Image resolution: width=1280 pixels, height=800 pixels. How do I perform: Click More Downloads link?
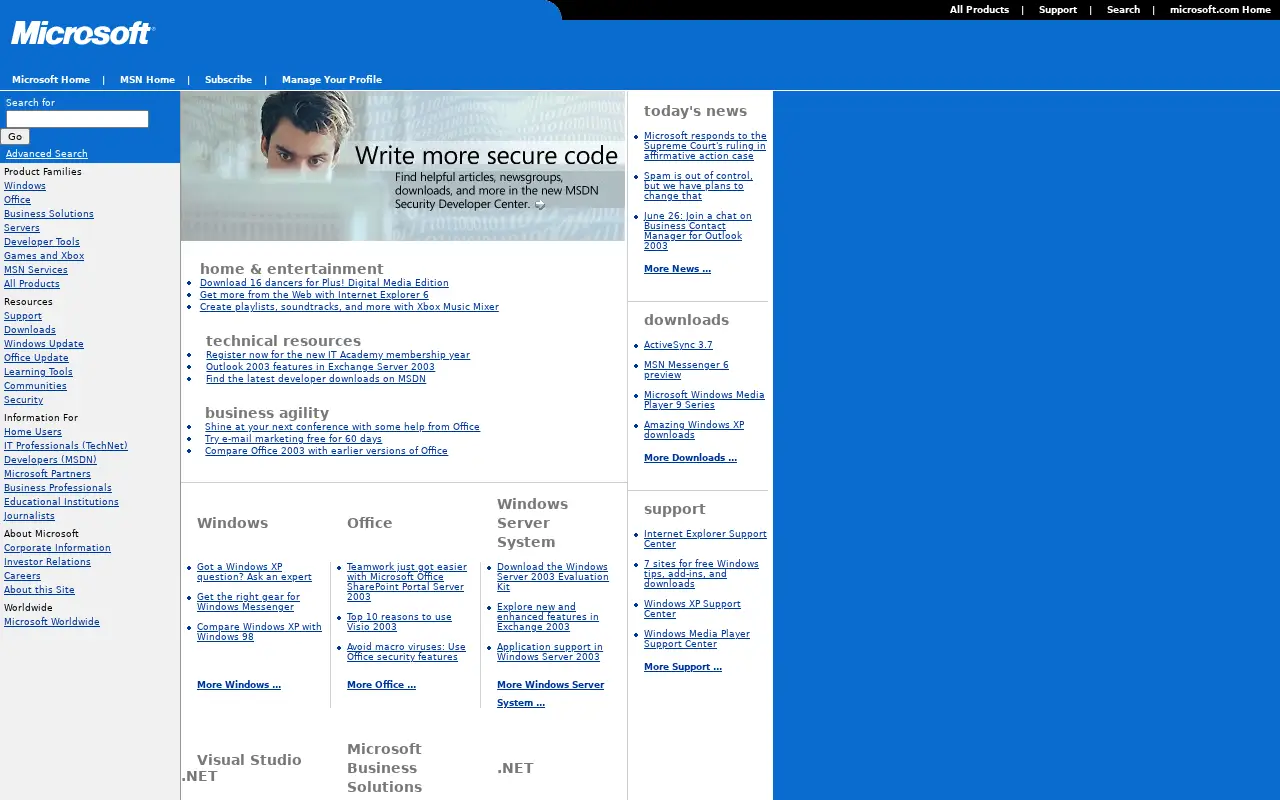click(x=690, y=458)
